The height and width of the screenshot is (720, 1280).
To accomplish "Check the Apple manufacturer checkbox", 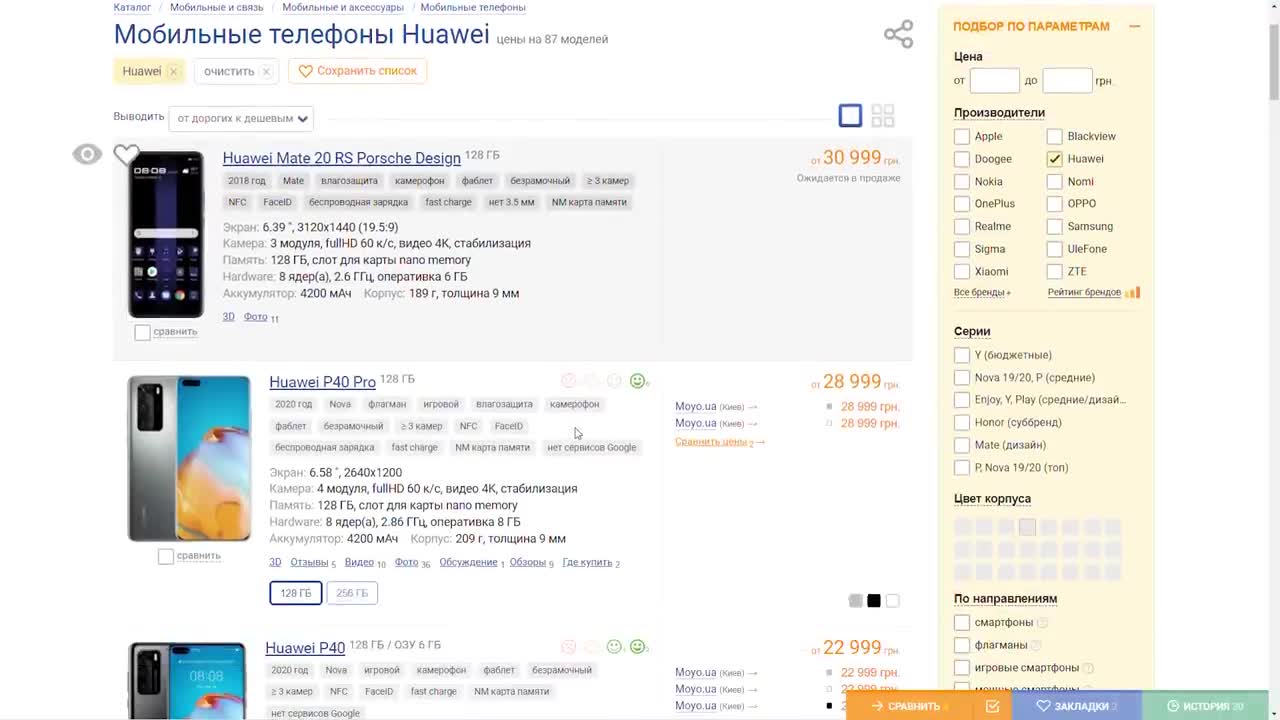I will (x=962, y=136).
